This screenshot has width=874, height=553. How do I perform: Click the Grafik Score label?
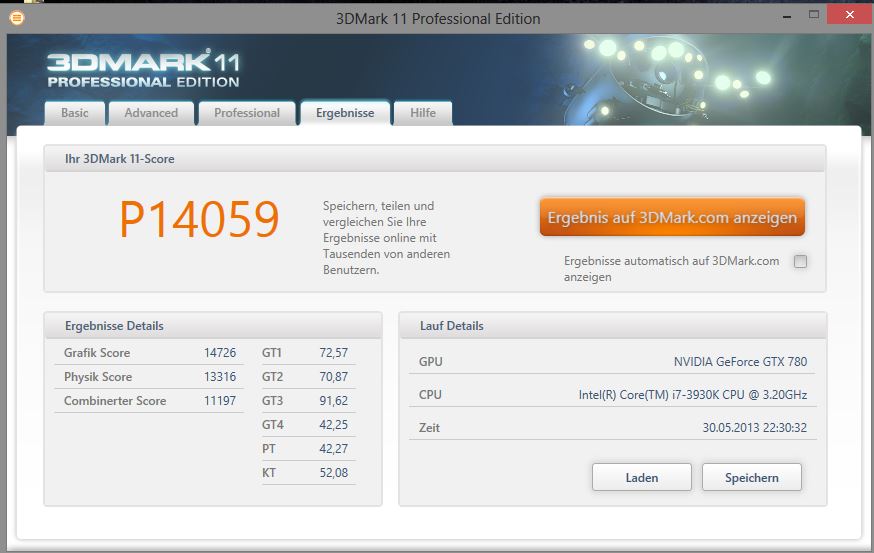click(x=97, y=353)
